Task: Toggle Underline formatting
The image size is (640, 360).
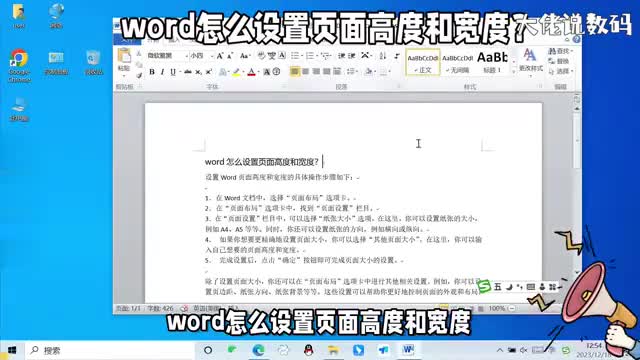Action: (173, 72)
